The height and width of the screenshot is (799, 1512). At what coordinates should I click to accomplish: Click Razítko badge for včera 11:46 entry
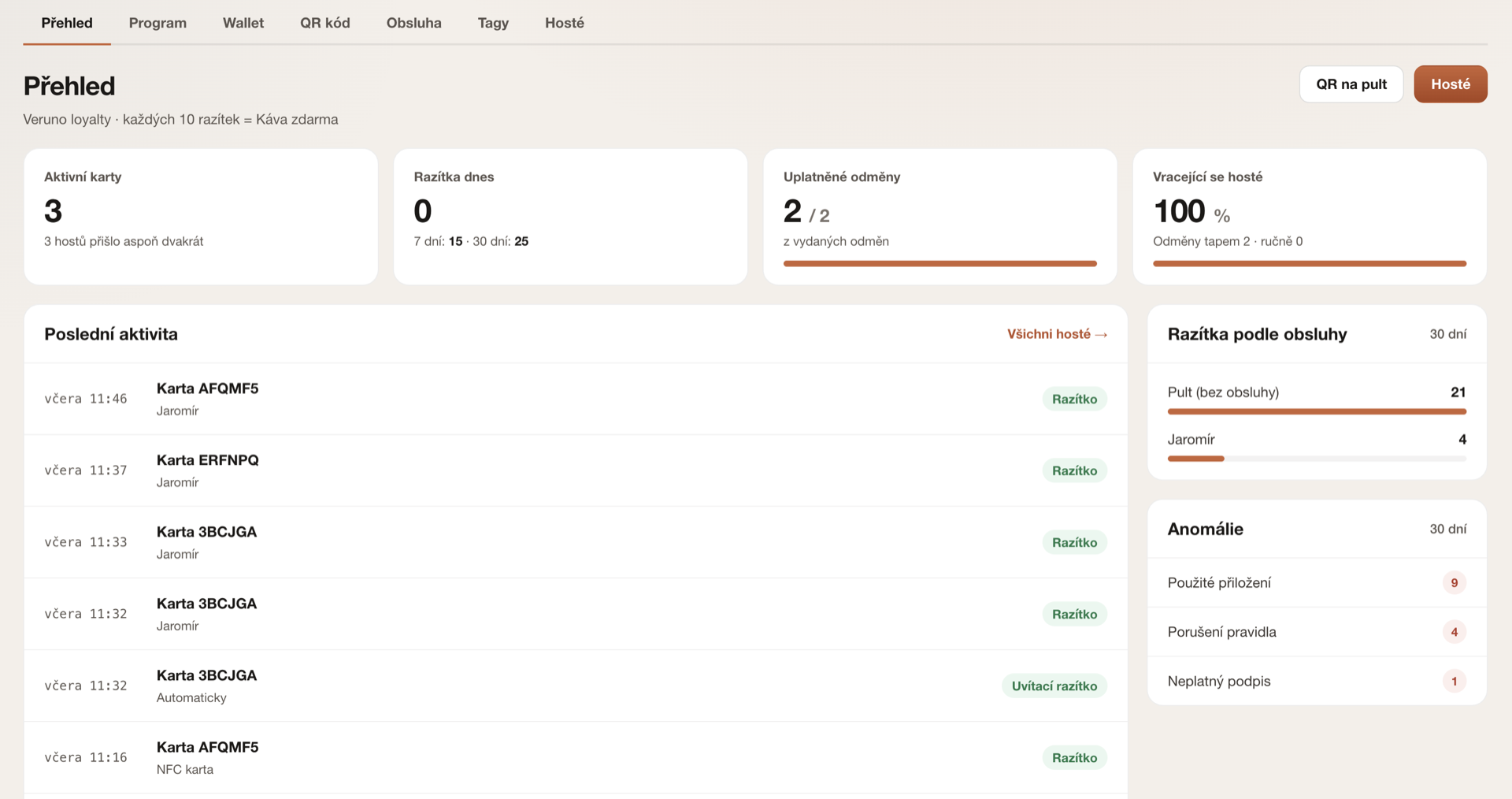(x=1075, y=399)
